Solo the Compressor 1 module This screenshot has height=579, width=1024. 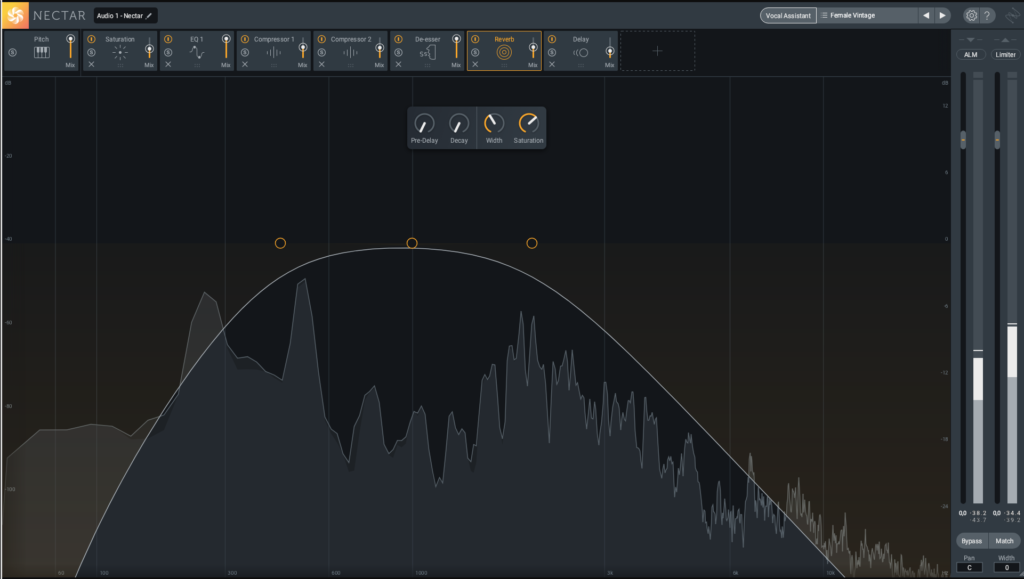coord(245,52)
